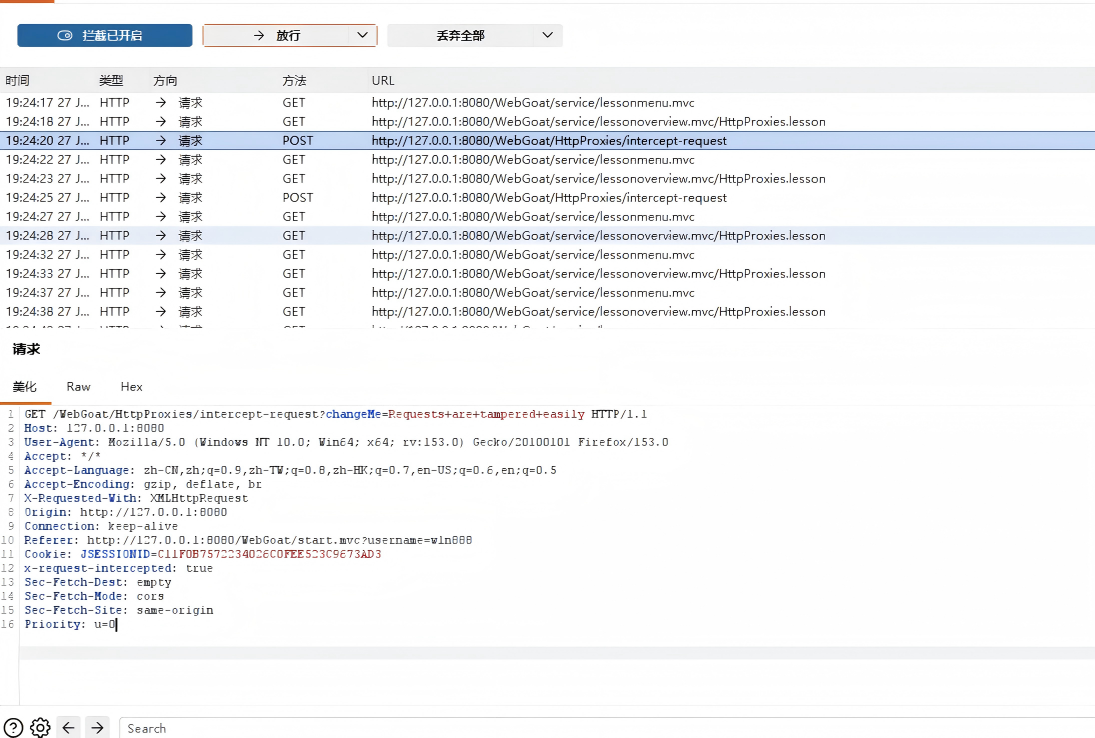This screenshot has width=1095, height=738.
Task: Sort by the direction column header
Action: (166, 81)
